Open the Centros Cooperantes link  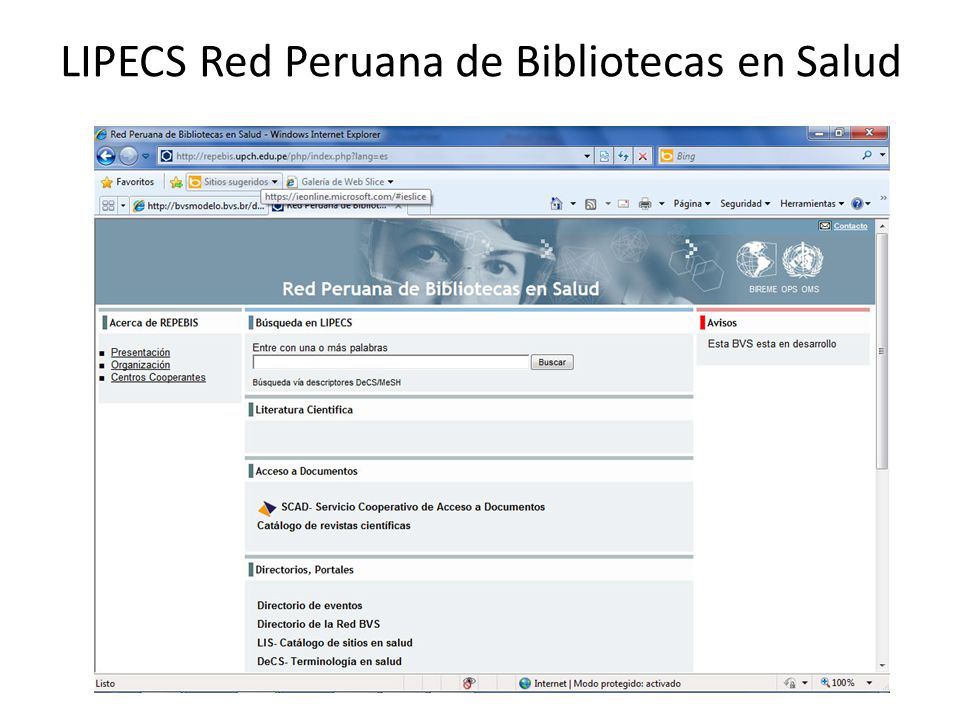pyautogui.click(x=158, y=377)
